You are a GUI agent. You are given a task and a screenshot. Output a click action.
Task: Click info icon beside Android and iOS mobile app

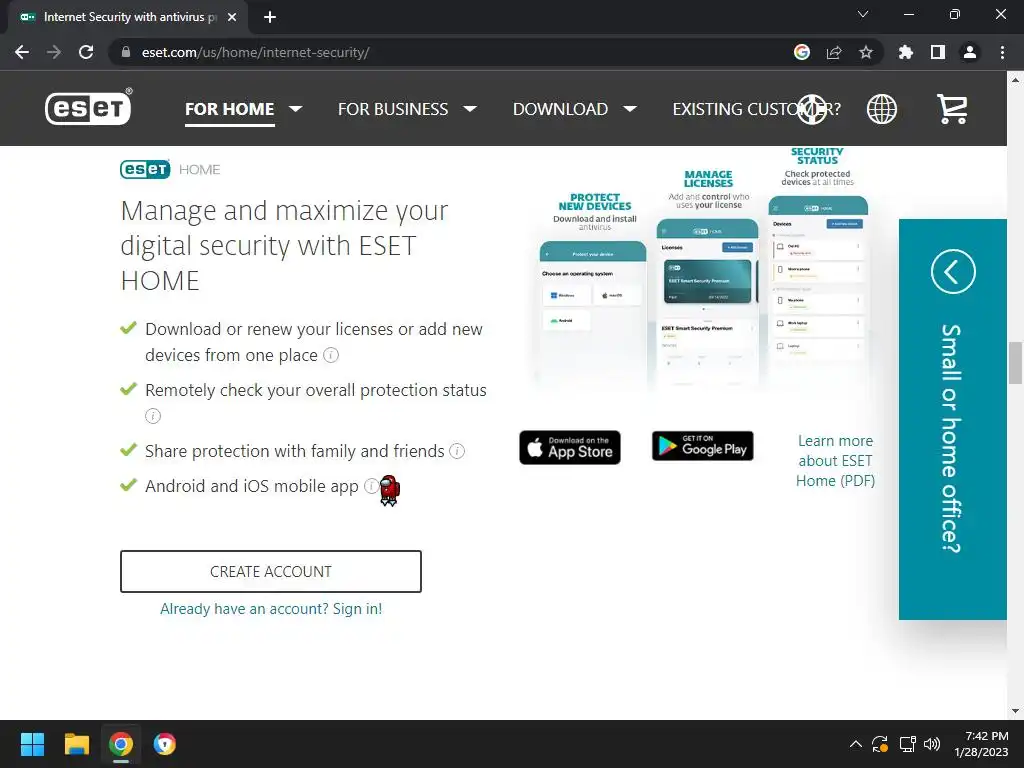point(370,486)
